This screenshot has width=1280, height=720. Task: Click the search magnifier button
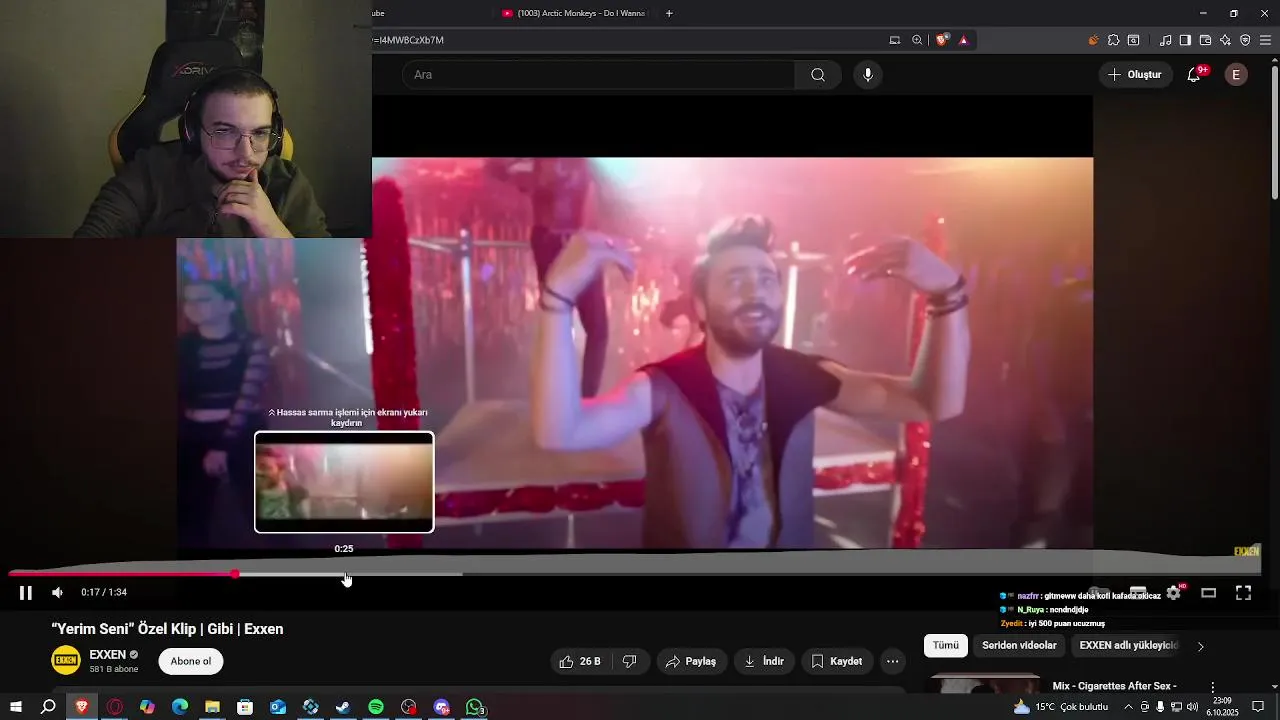pyautogui.click(x=818, y=75)
